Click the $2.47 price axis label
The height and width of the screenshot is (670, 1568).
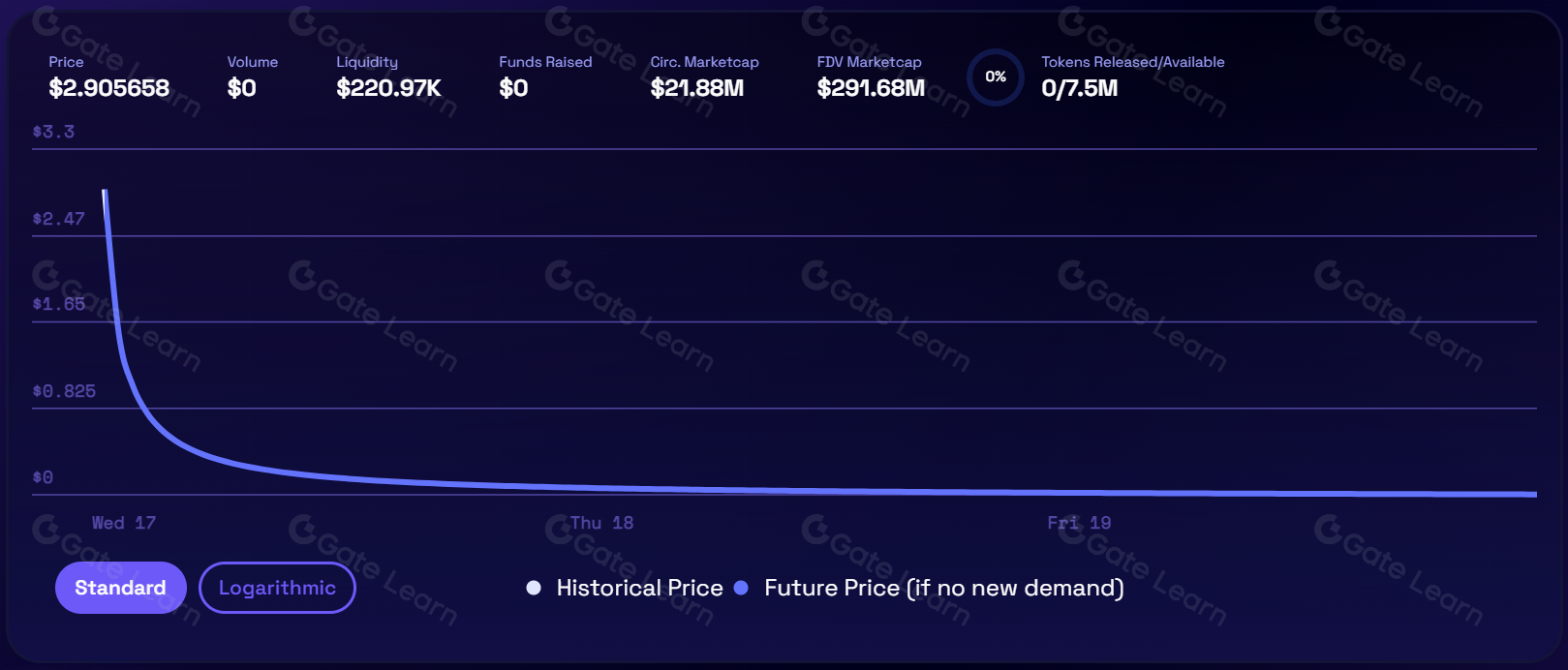click(59, 219)
